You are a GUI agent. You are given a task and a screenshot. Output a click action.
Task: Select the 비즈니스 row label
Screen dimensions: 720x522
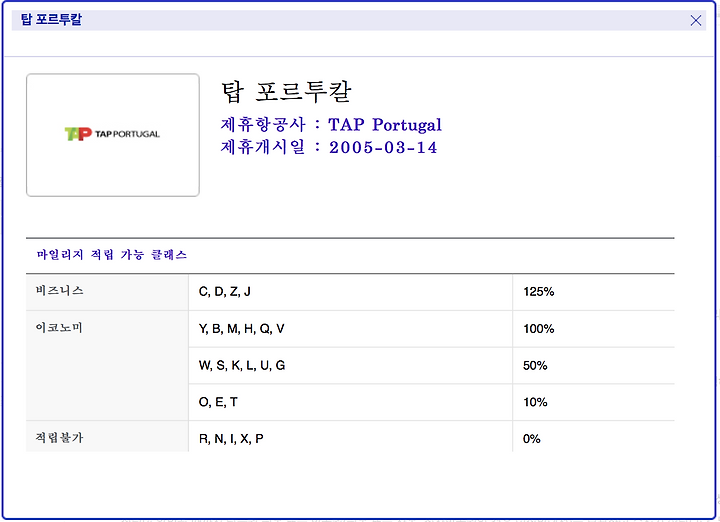click(60, 291)
